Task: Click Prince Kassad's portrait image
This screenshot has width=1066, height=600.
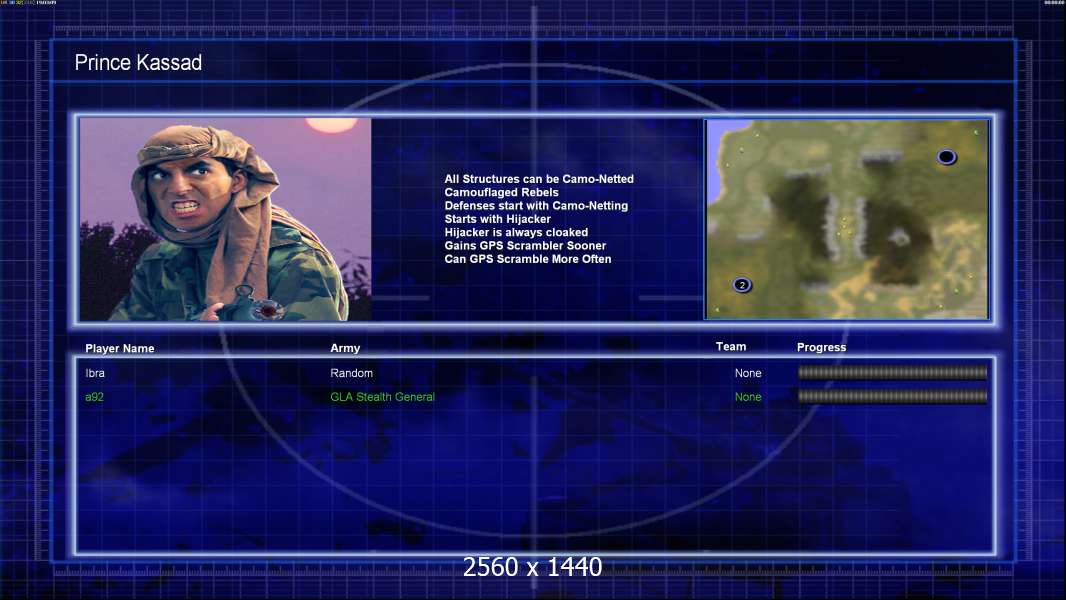Action: click(x=226, y=219)
